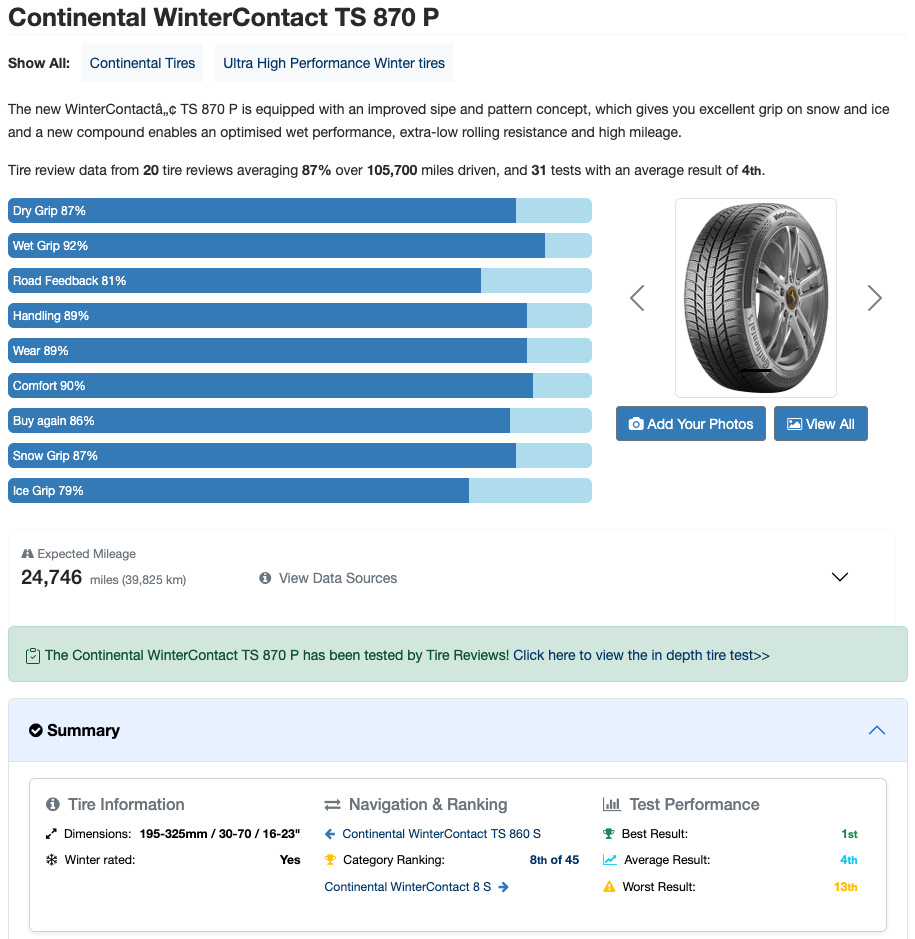Collapse the Summary section chevron
The height and width of the screenshot is (939, 915).
point(876,730)
